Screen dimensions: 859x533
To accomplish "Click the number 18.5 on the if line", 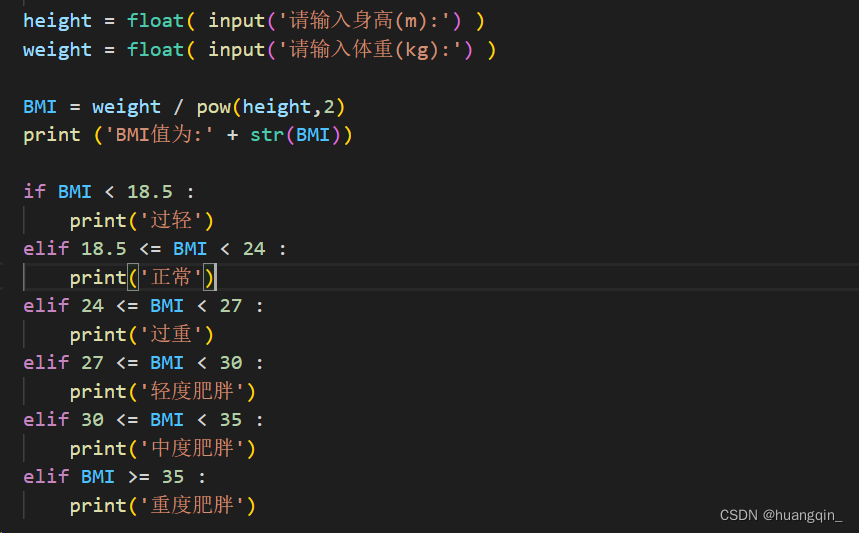I will click(x=150, y=192).
